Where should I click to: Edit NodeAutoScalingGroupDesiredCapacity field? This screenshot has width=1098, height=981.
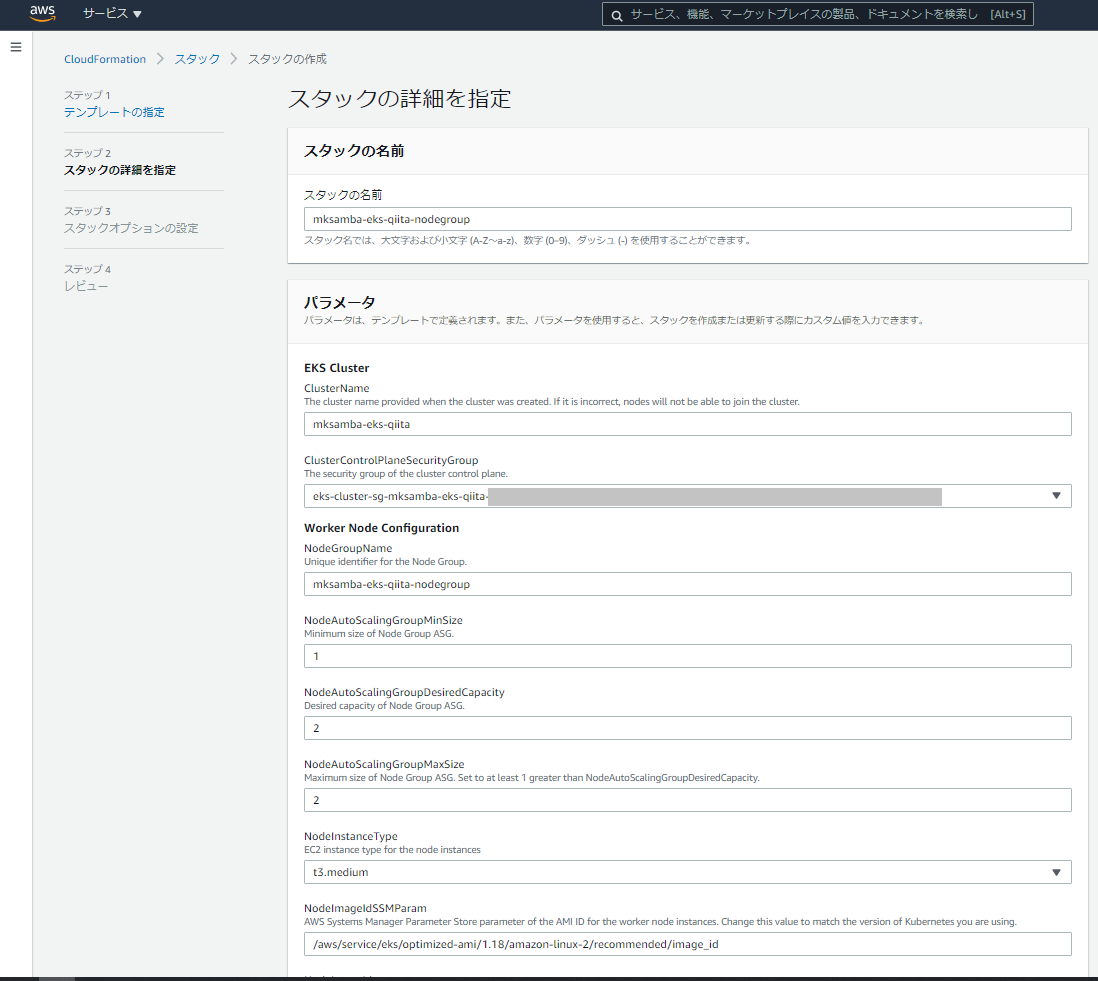[687, 728]
